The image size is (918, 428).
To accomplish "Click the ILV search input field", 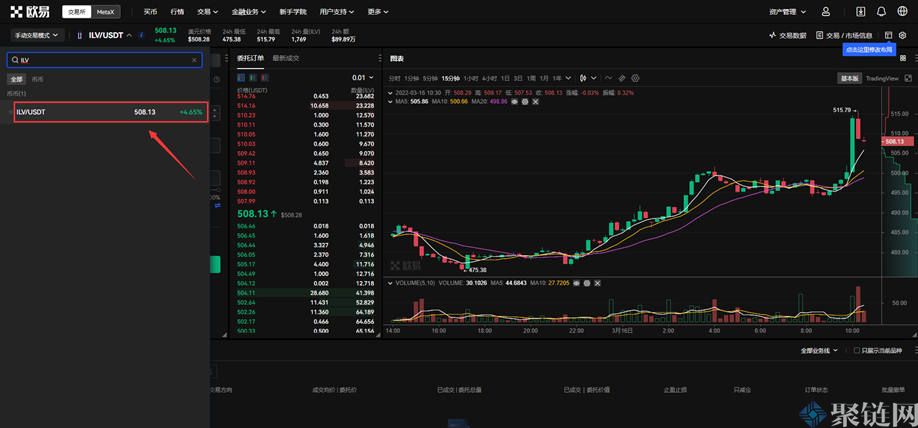I will [100, 60].
